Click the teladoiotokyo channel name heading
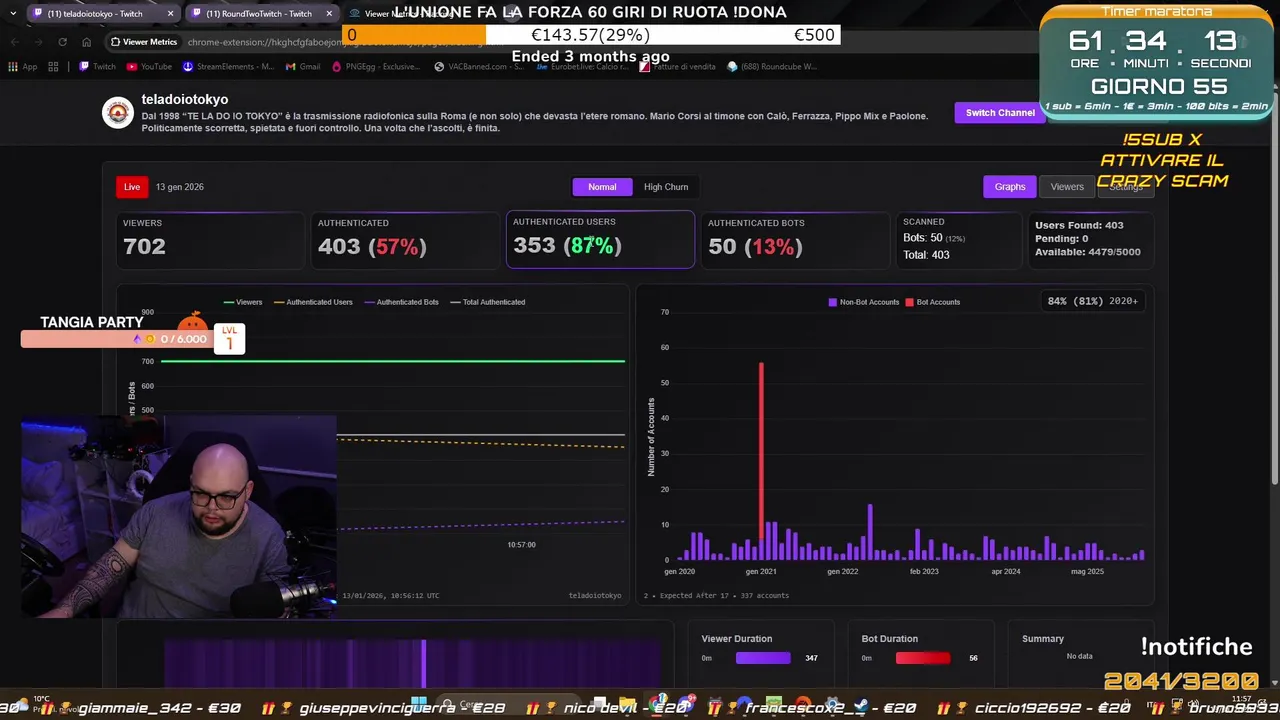 pyautogui.click(x=185, y=100)
